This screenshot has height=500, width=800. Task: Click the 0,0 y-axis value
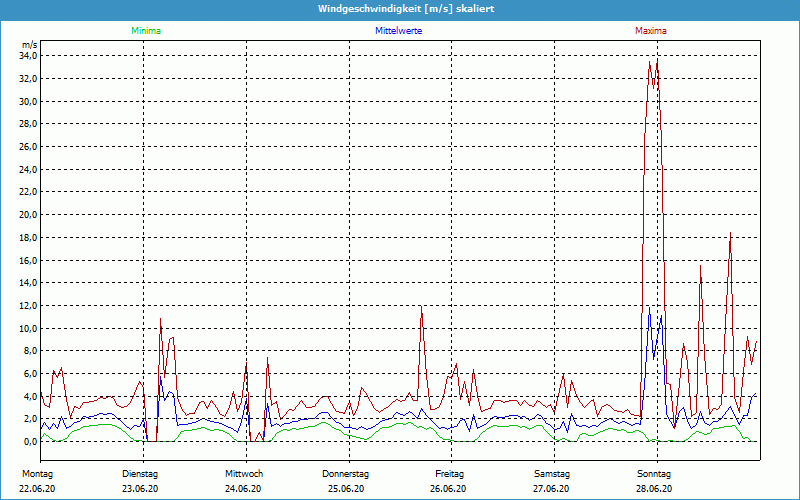(x=31, y=442)
